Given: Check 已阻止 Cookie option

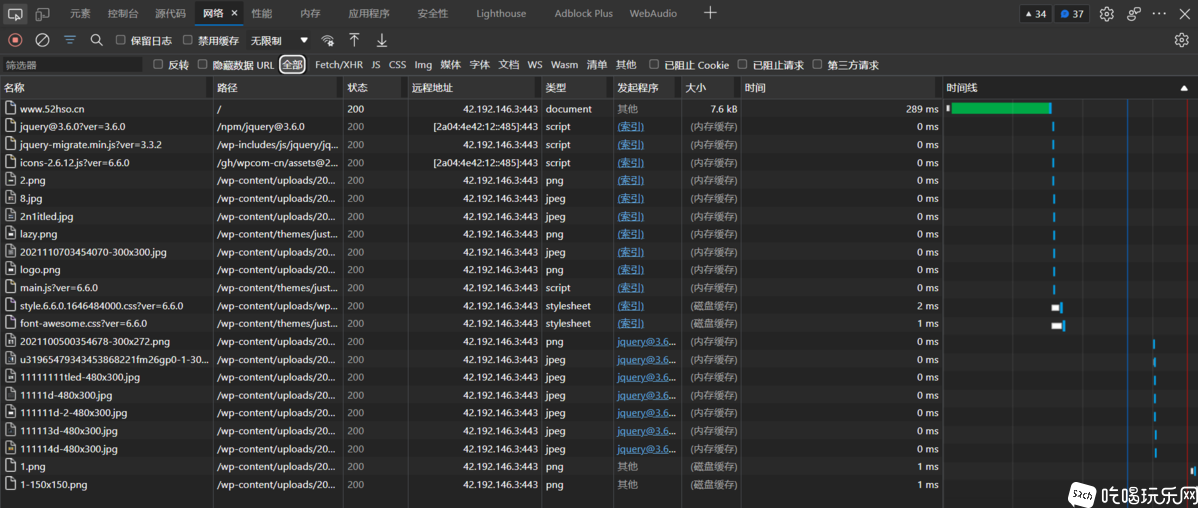Looking at the screenshot, I should pos(654,64).
